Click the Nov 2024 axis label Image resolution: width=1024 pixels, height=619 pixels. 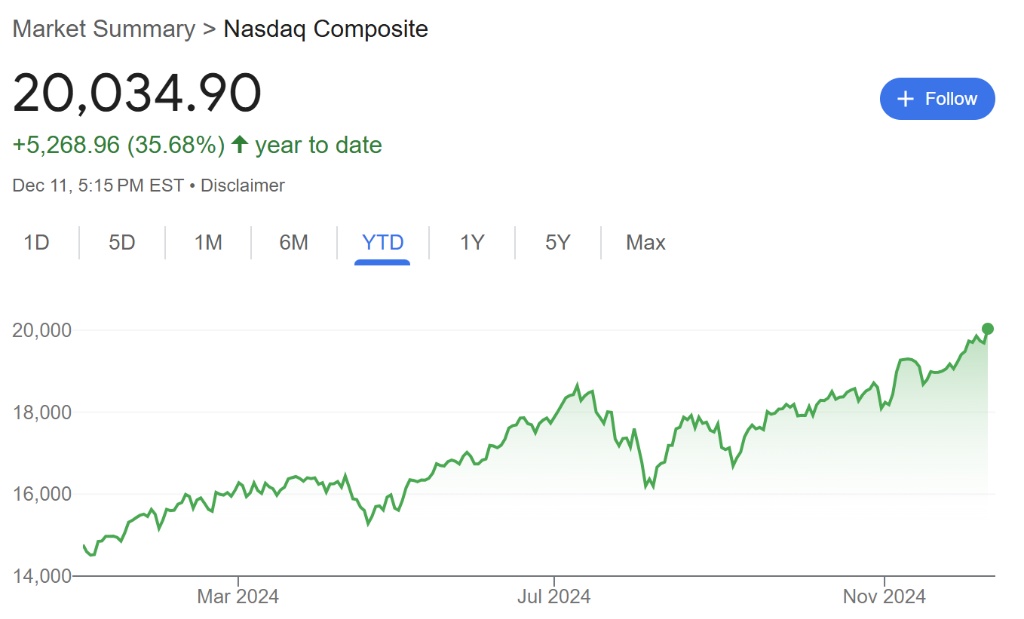[885, 597]
